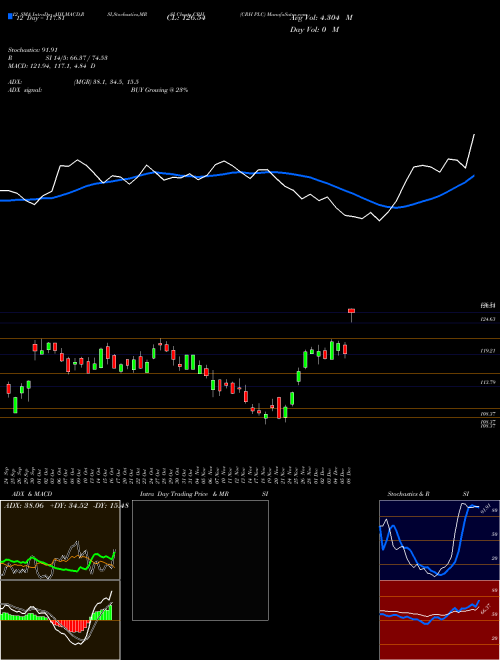Click the 'Intra Day Trading Price & MR' title

pyautogui.click(x=185, y=494)
